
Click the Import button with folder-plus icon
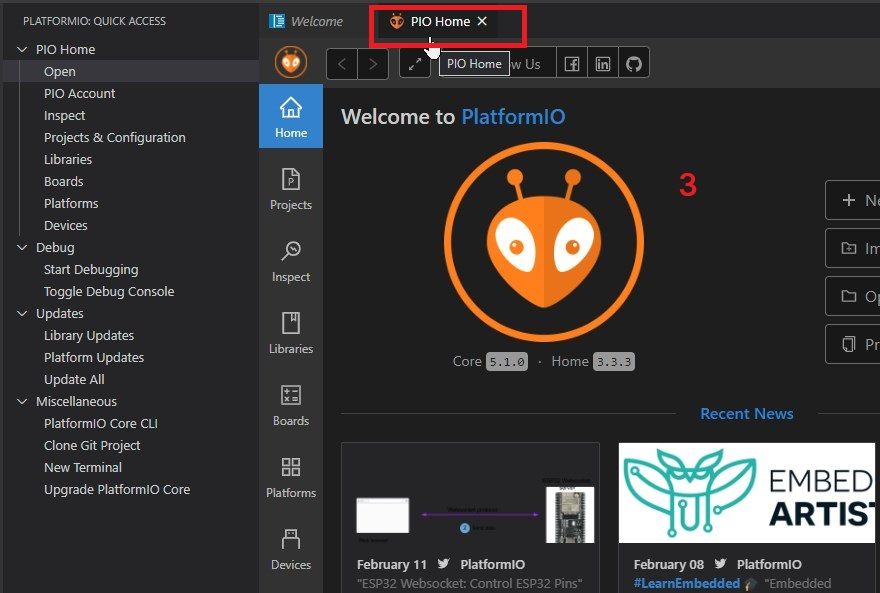[x=853, y=248]
